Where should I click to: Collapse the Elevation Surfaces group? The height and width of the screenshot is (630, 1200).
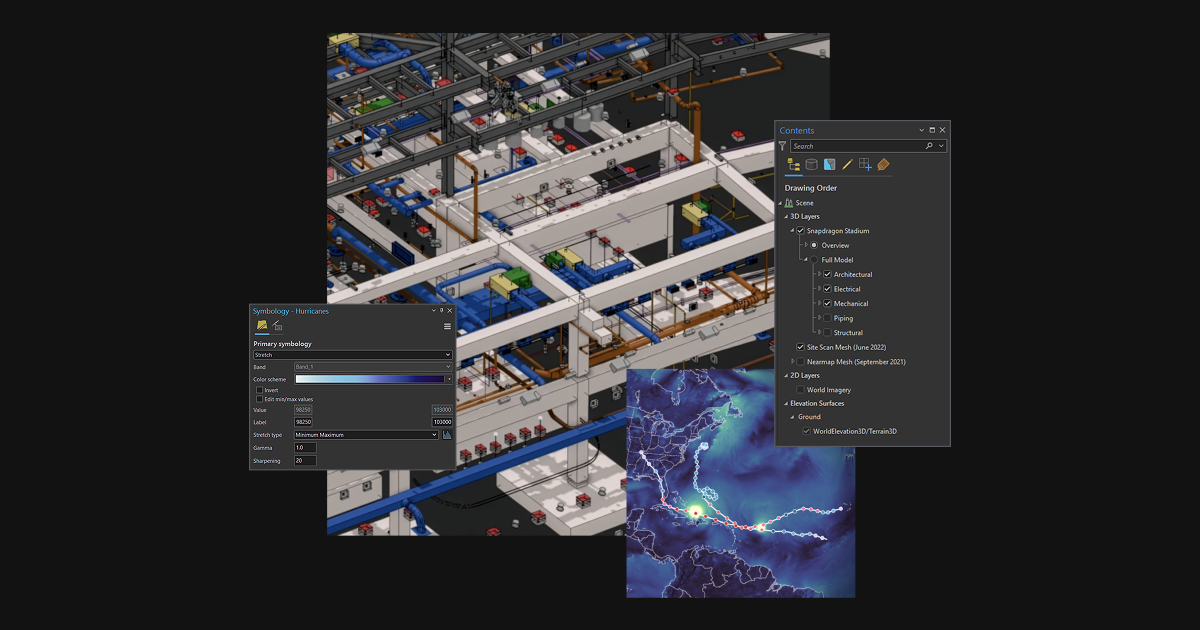786,402
